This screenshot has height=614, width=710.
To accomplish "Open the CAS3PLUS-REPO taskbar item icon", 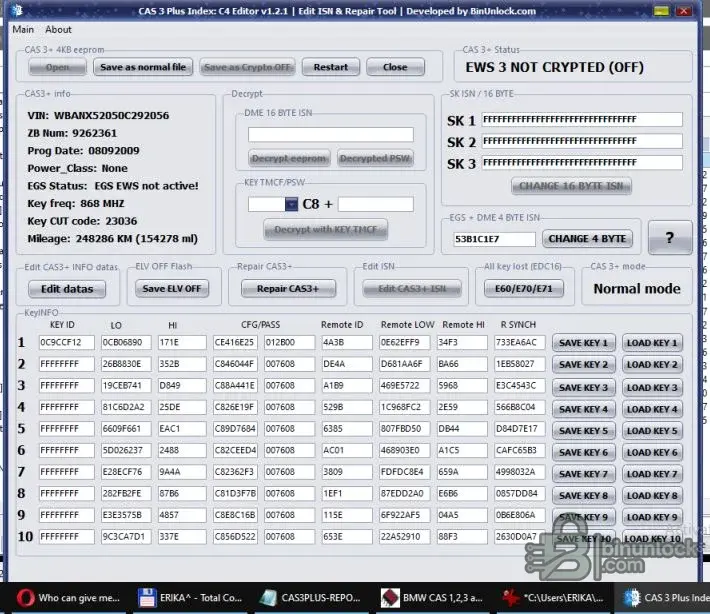I will (x=268, y=598).
